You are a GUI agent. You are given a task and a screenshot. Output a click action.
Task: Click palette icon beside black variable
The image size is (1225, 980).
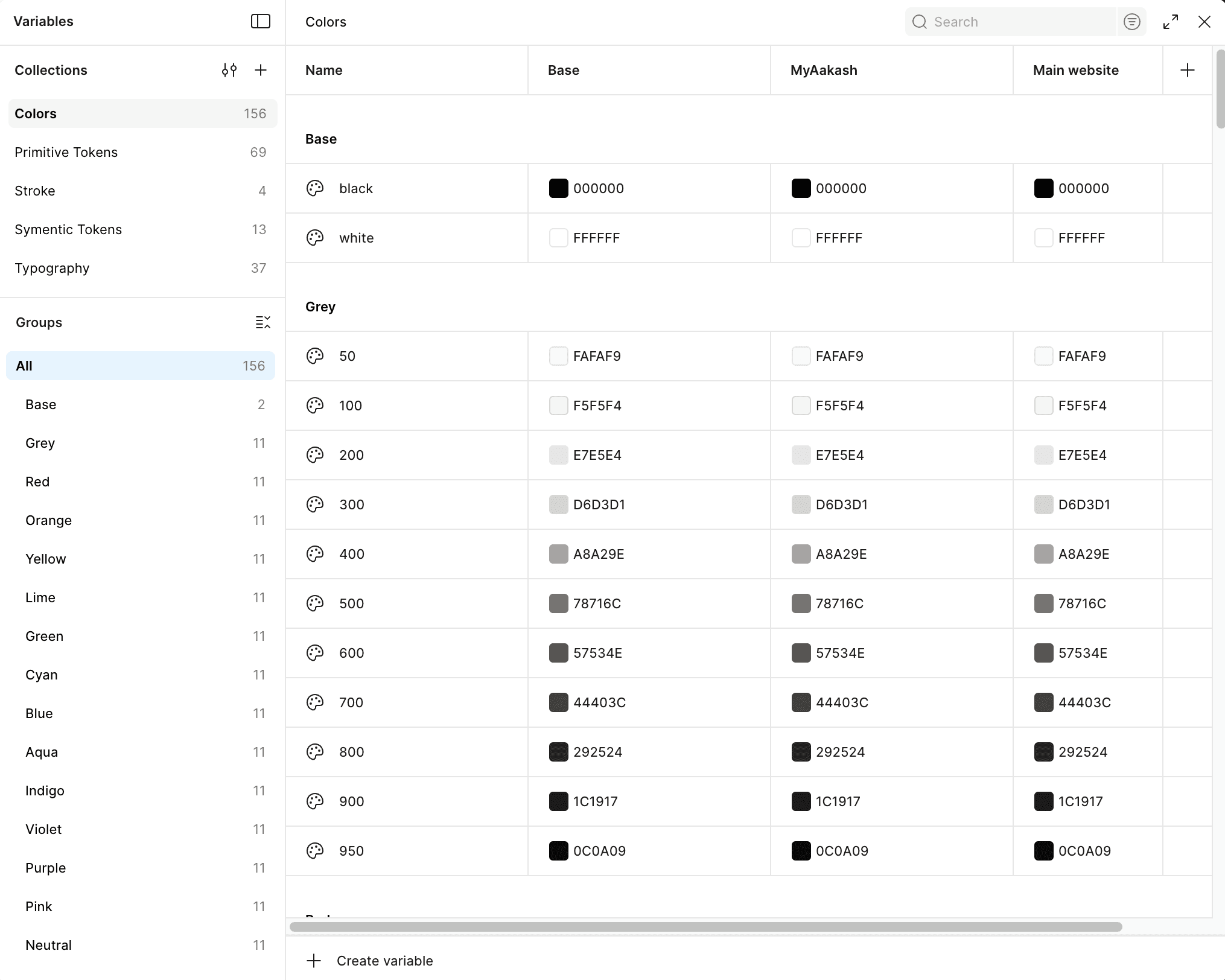(x=315, y=188)
